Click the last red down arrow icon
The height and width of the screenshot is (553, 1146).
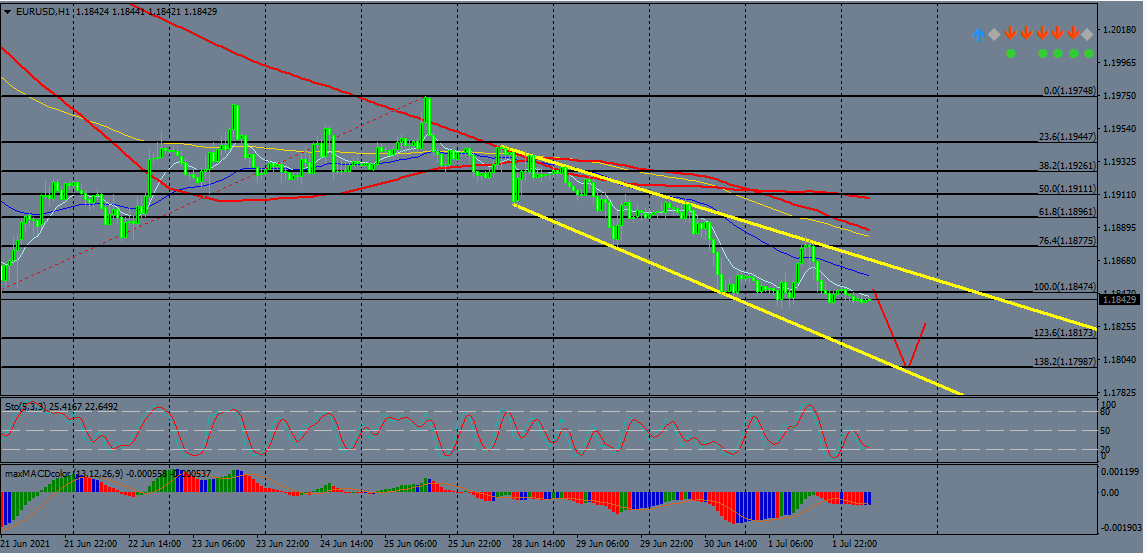pos(1073,34)
